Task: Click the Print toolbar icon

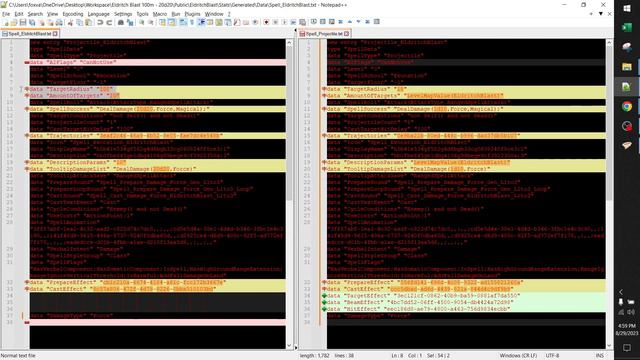Action: pos(59,22)
